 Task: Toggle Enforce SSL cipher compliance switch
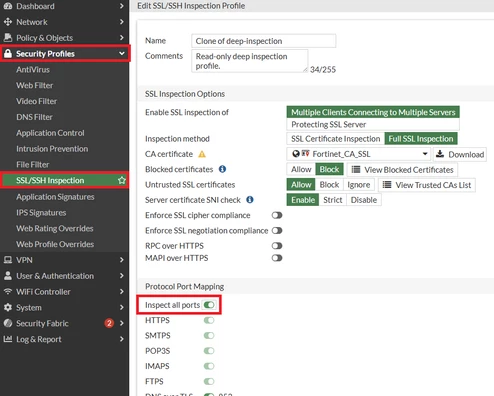coord(277,215)
